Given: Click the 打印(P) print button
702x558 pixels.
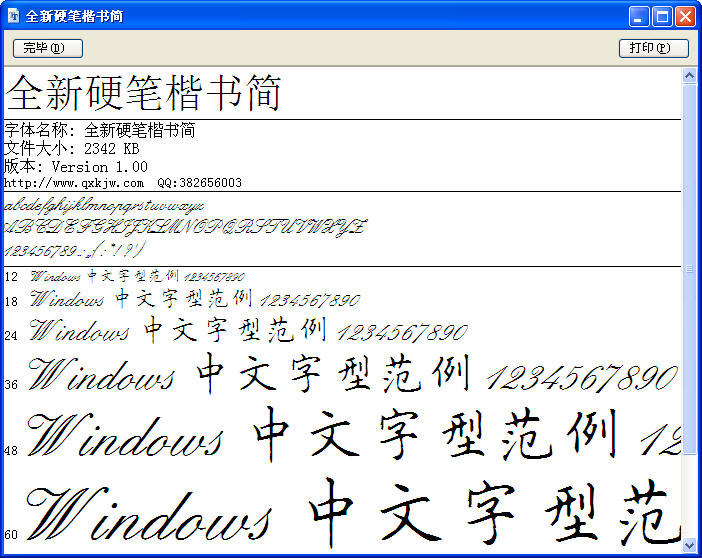Looking at the screenshot, I should pyautogui.click(x=654, y=48).
